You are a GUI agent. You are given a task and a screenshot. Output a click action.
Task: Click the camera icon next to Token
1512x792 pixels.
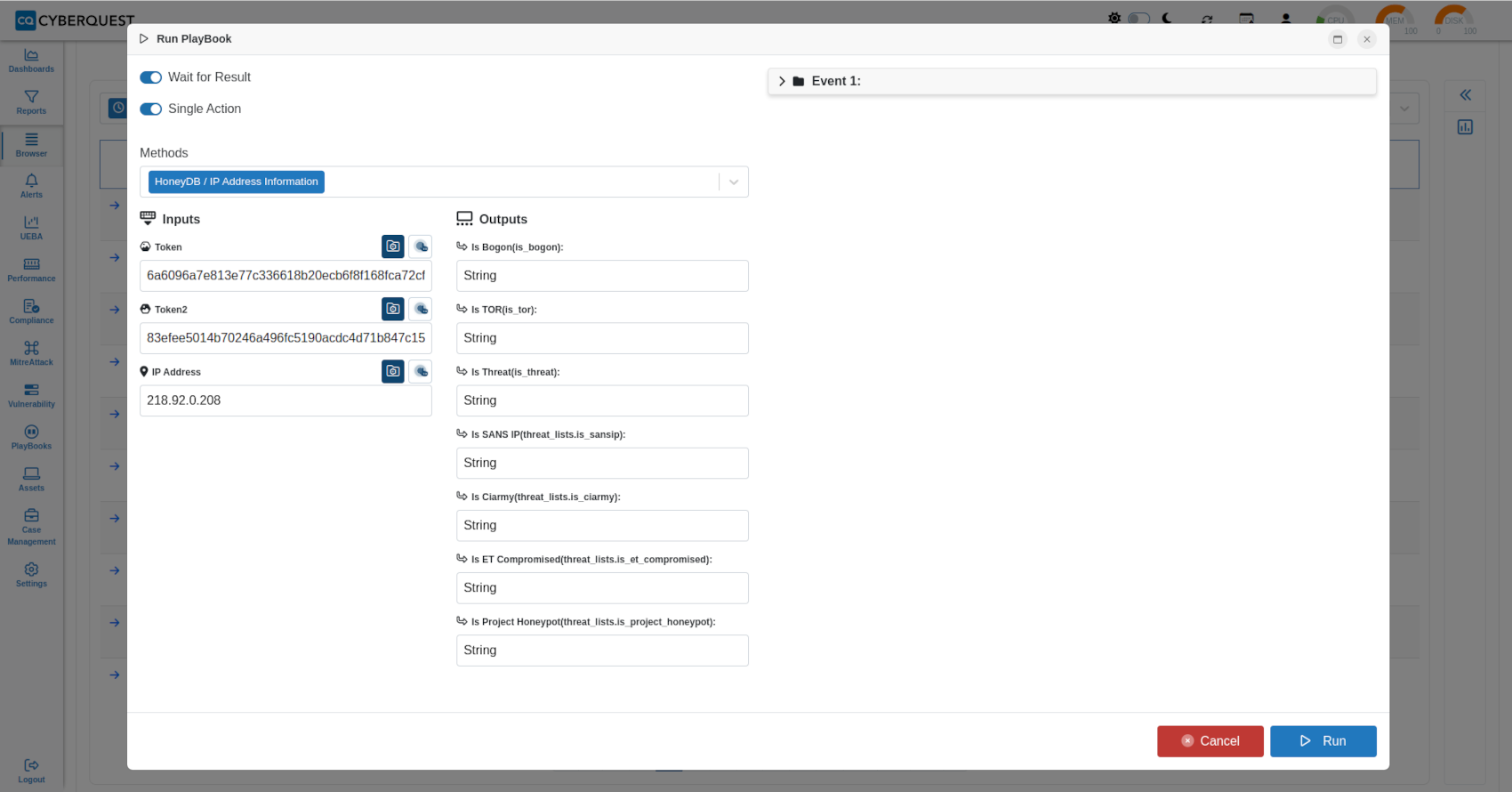(x=393, y=246)
